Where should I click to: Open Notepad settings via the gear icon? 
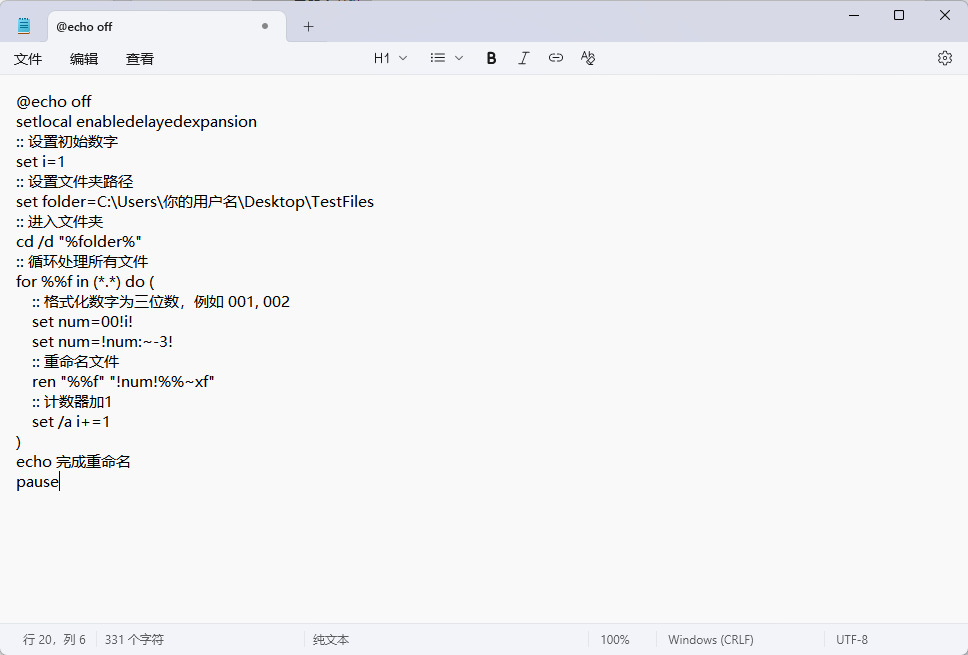945,58
